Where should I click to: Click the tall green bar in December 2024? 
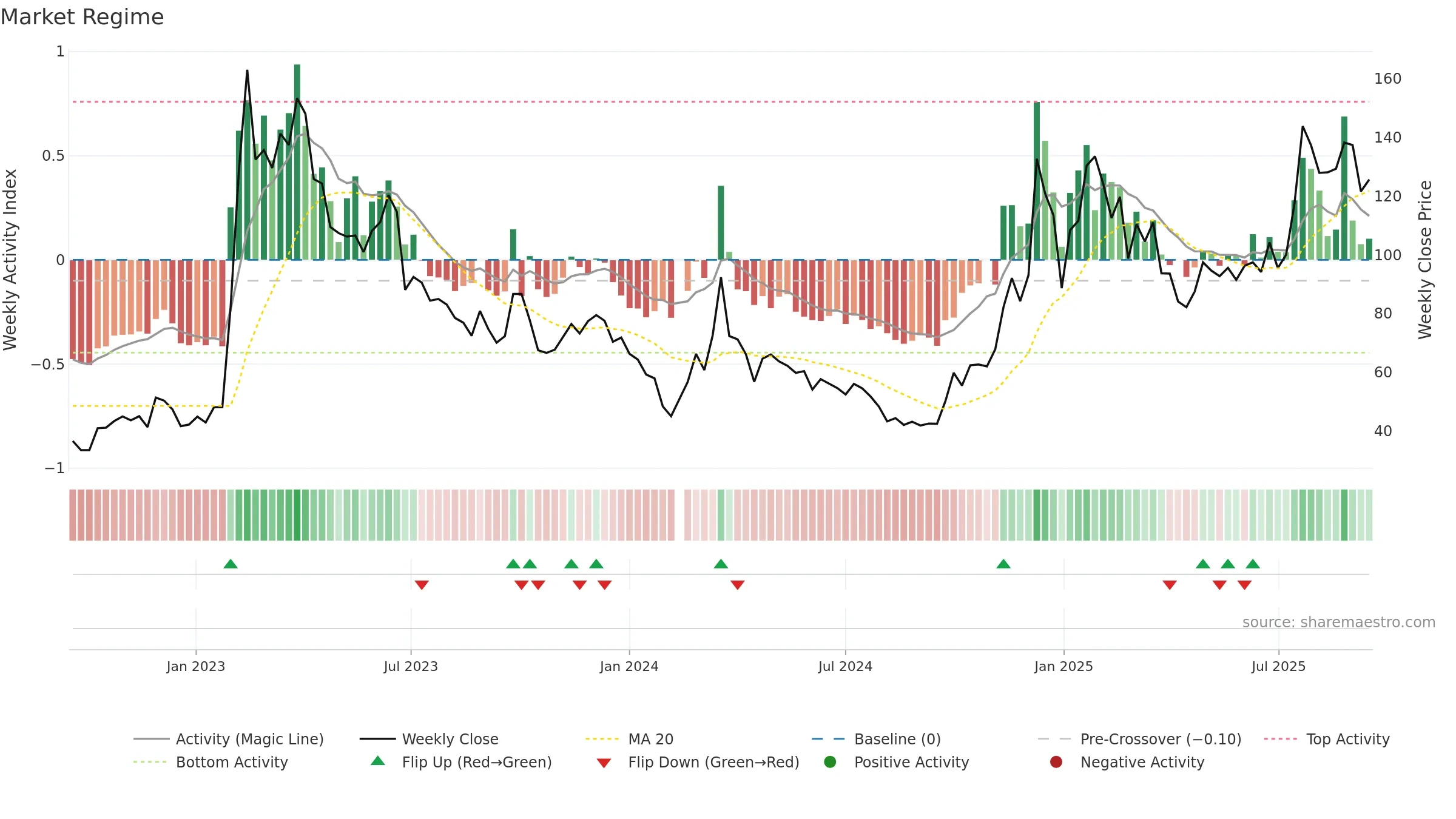(1037, 181)
